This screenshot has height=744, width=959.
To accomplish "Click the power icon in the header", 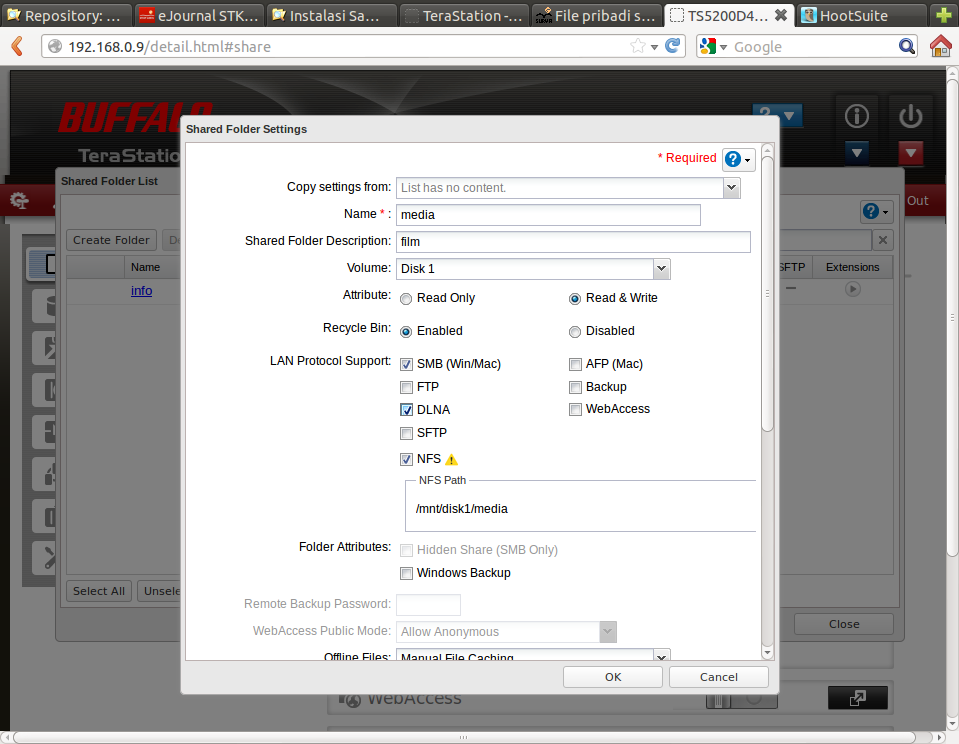I will [910, 116].
